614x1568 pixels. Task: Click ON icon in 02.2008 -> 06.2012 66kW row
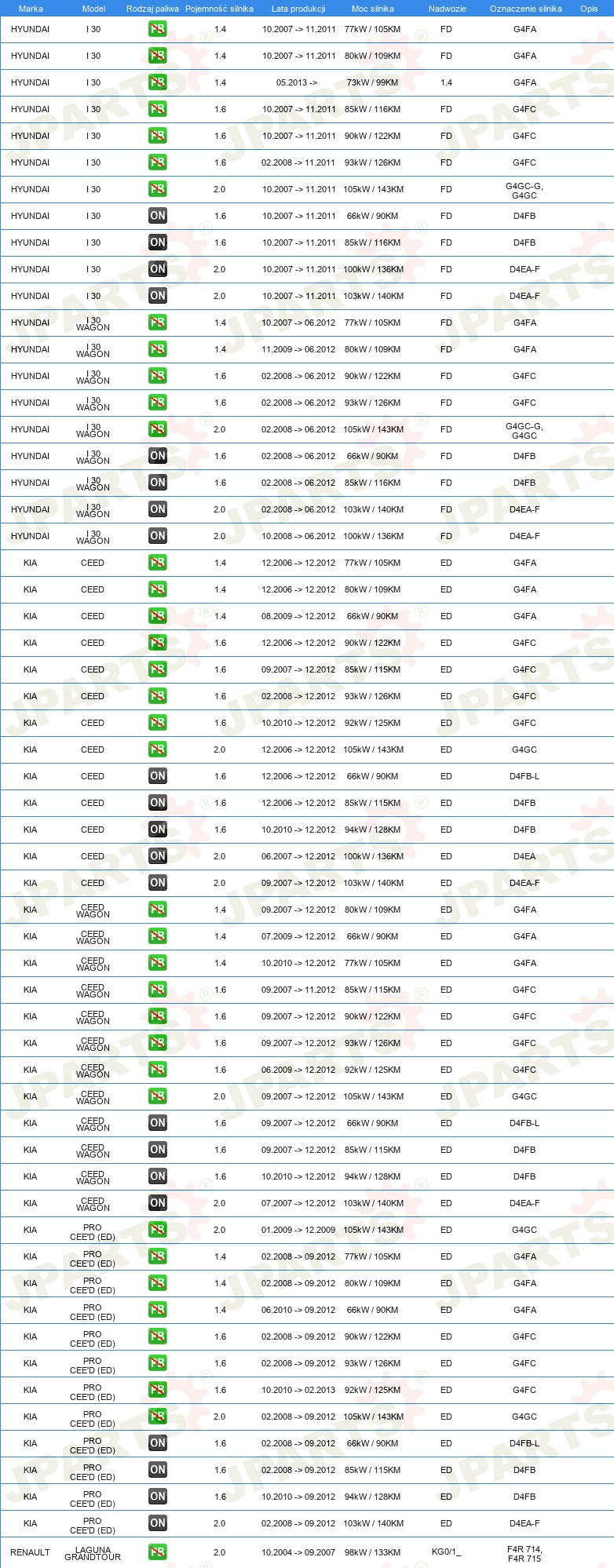tap(158, 456)
